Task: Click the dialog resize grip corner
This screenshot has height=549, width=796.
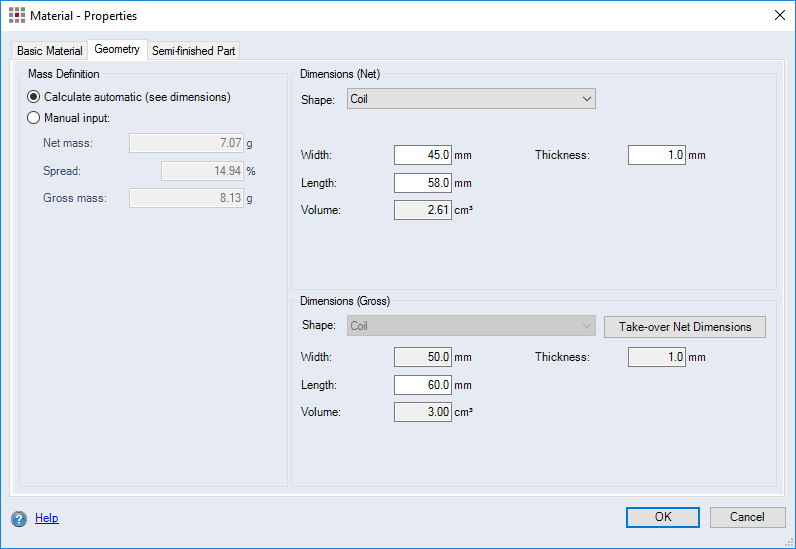Action: point(789,542)
